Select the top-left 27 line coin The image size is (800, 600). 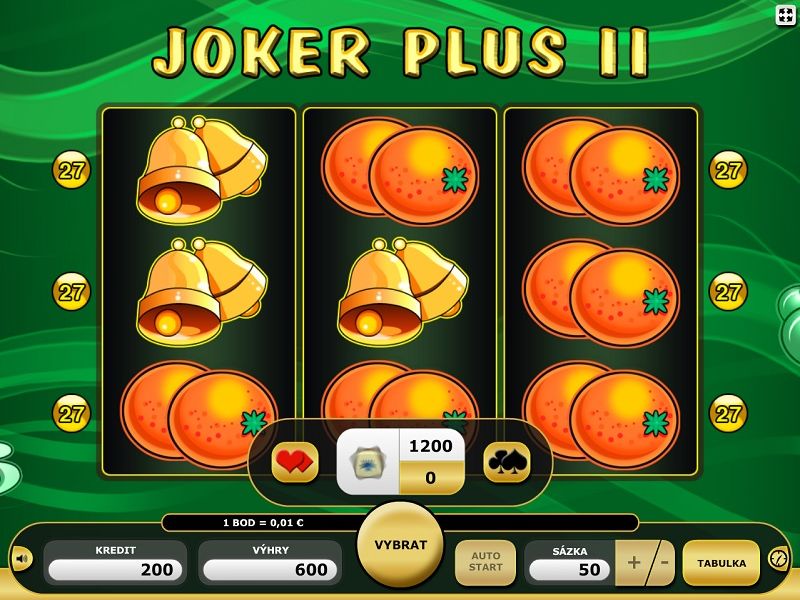click(71, 170)
